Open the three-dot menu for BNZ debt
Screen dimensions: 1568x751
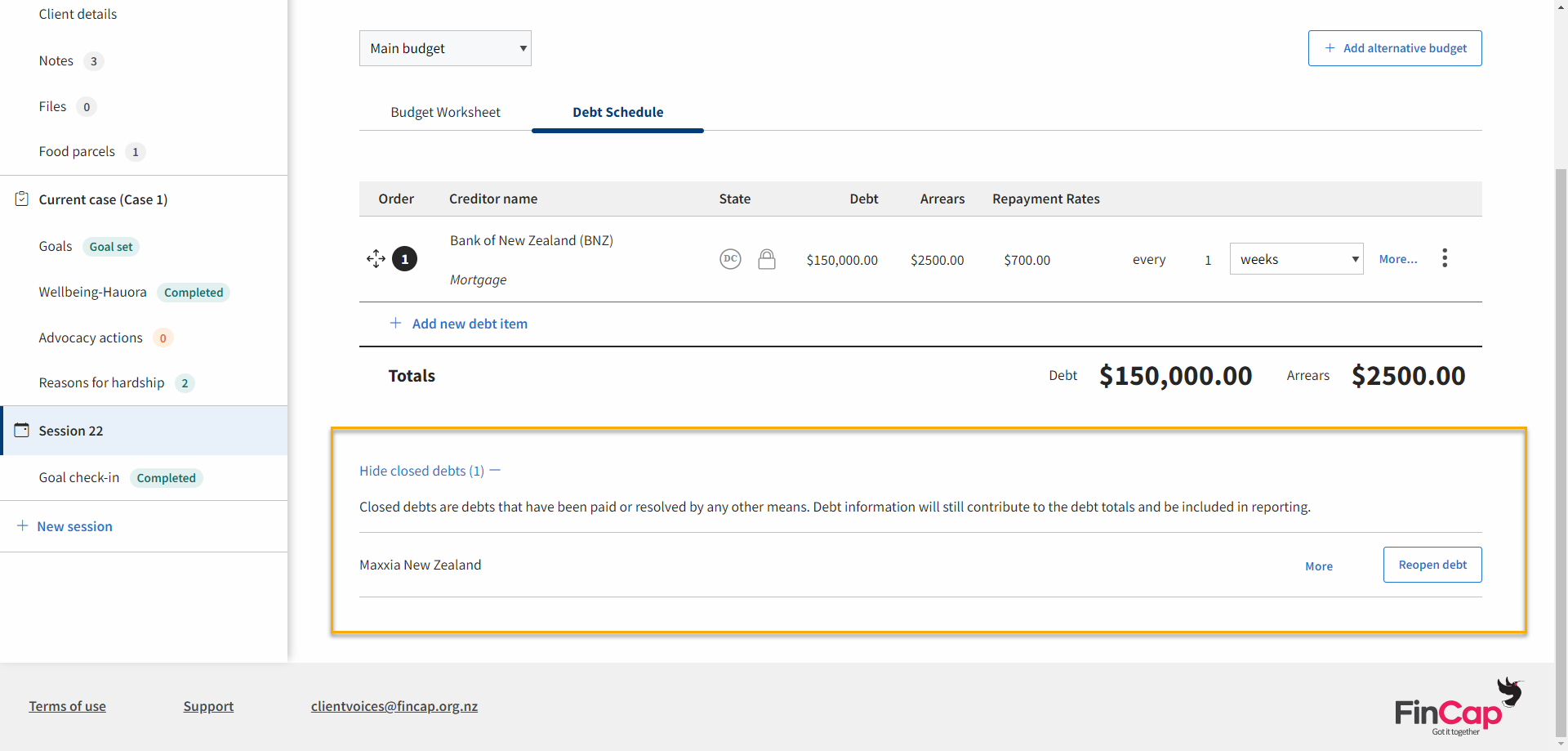1445,258
